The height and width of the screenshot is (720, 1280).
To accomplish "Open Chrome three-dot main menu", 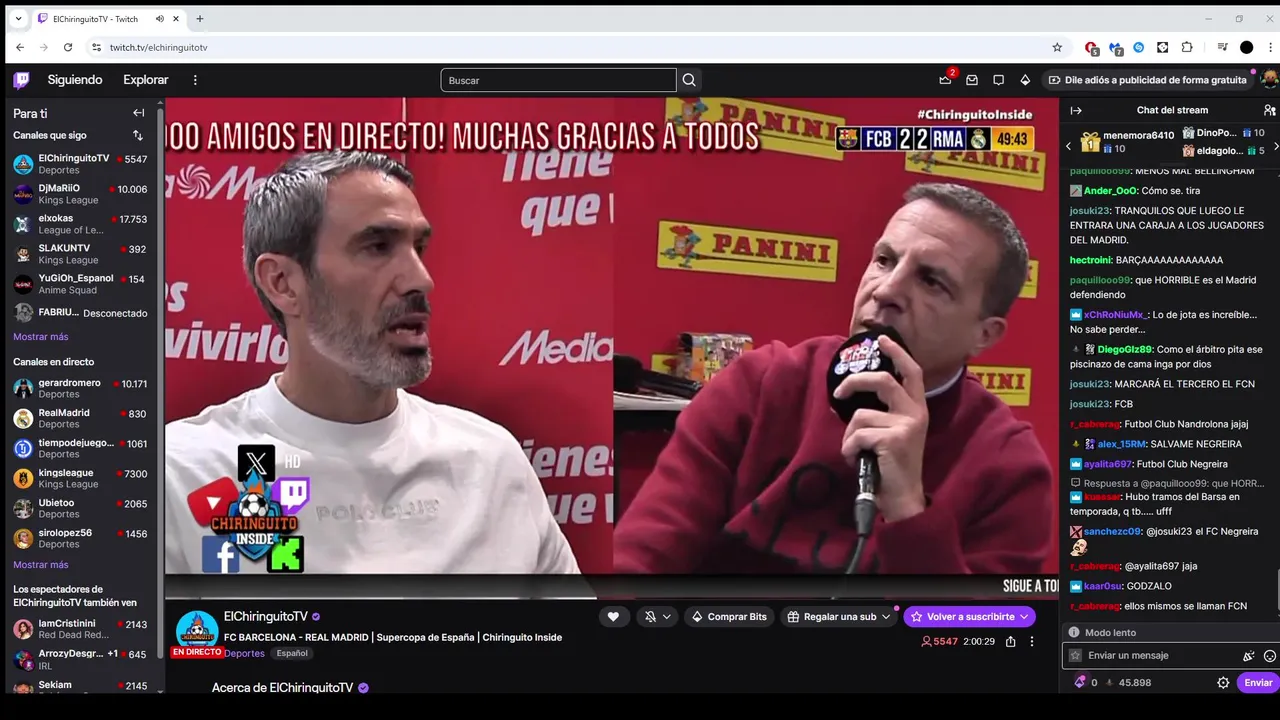I will coord(1269,47).
